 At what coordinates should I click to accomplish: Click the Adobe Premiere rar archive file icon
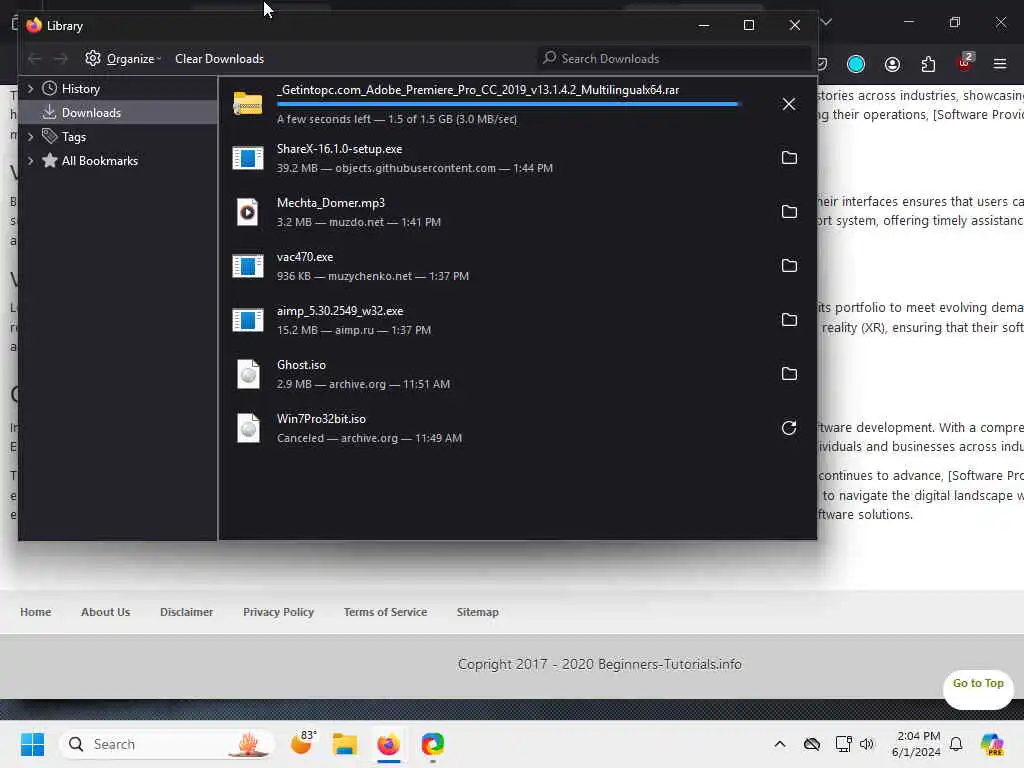tap(248, 104)
